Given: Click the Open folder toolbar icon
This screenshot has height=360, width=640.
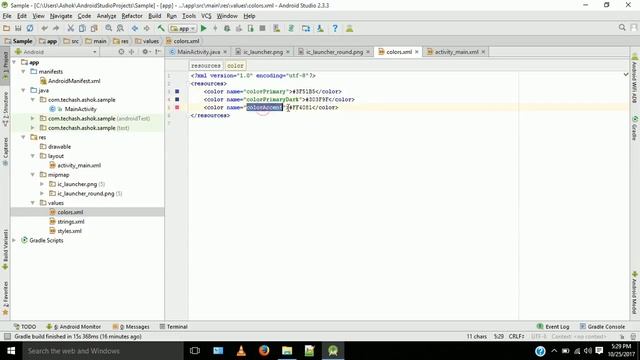Looking at the screenshot, I should coord(6,28).
